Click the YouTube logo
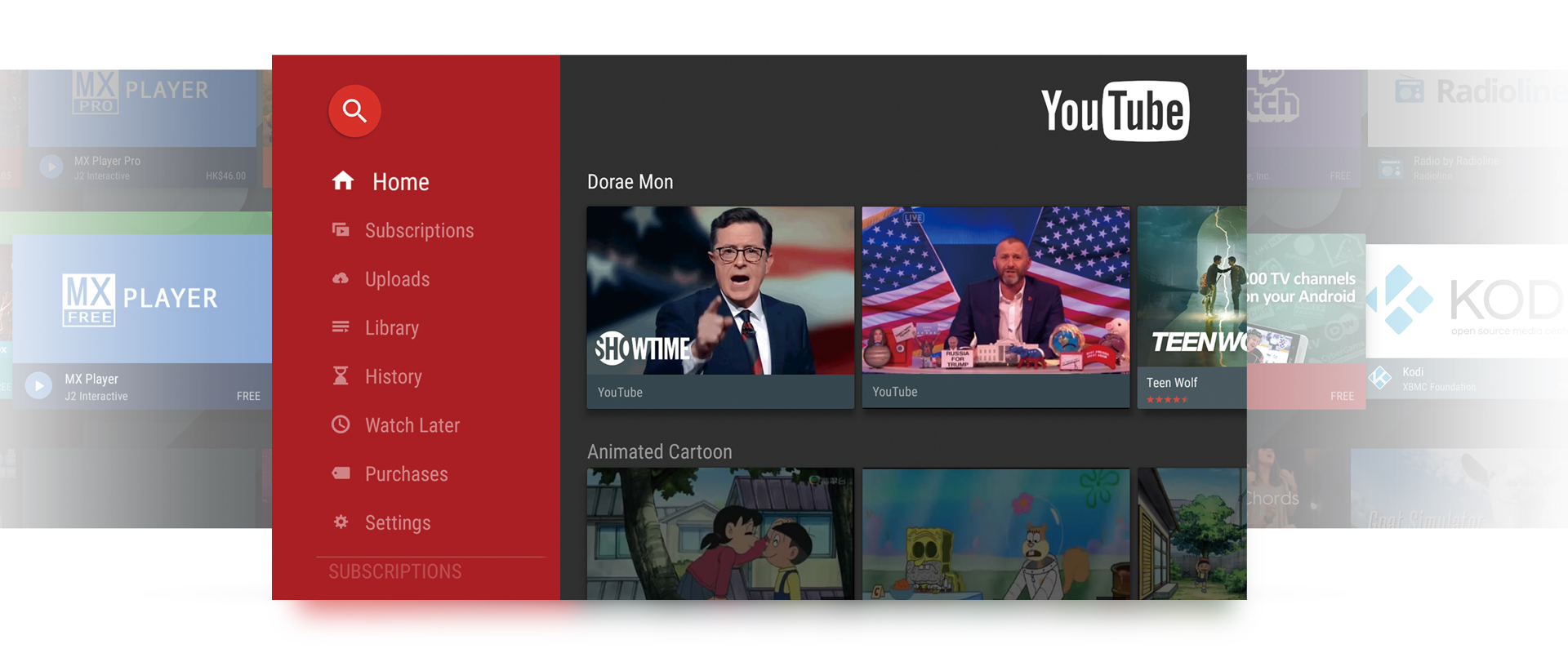 click(x=1115, y=111)
